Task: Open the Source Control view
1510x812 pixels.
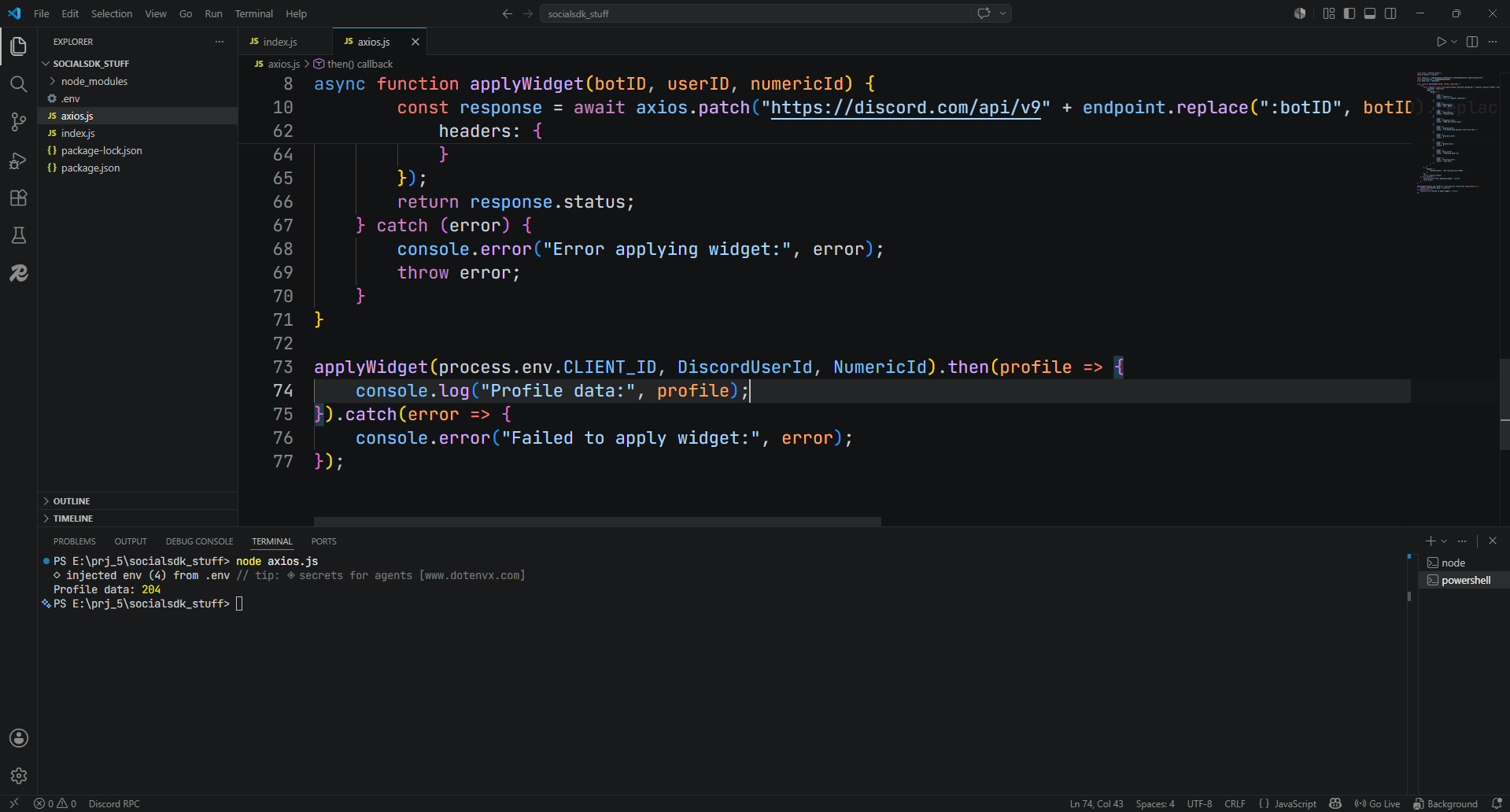Action: [x=19, y=122]
